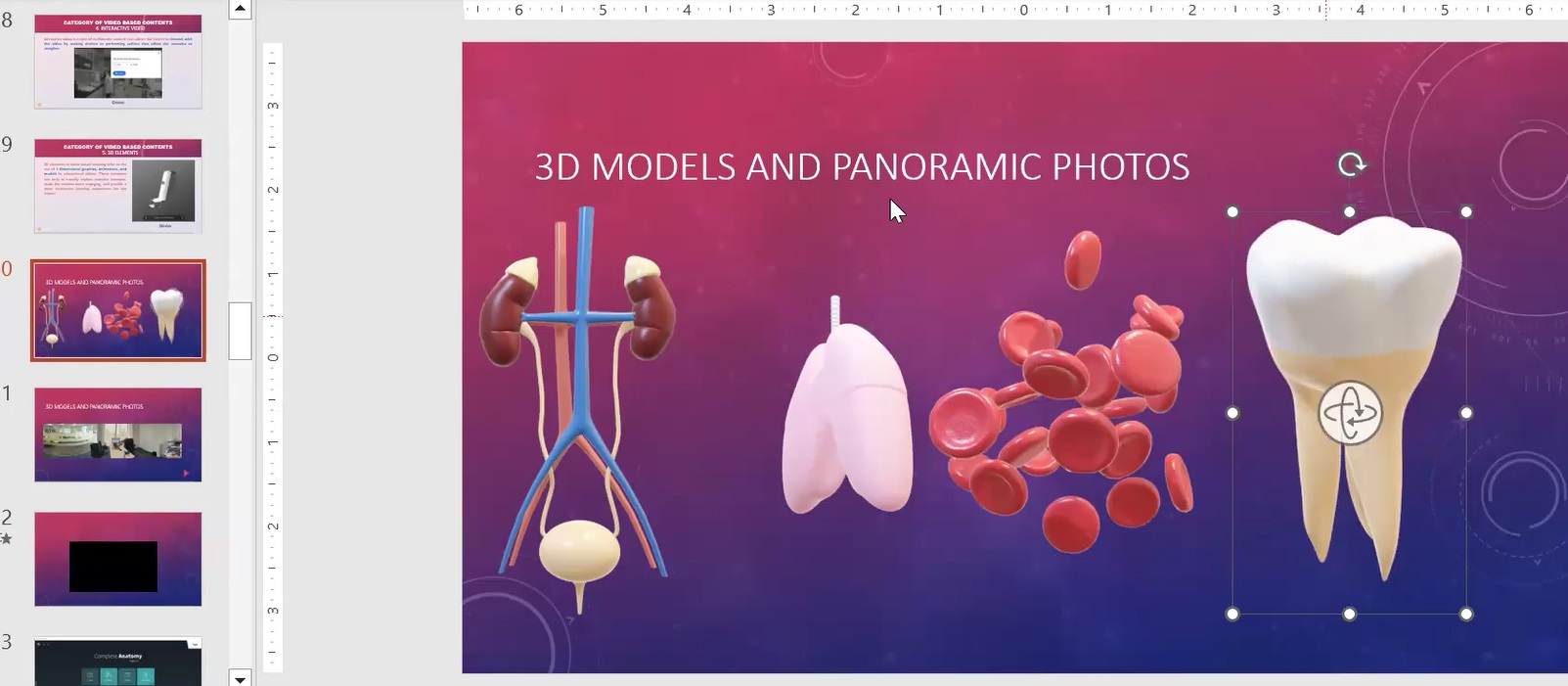Open the thumbnail showing the panoramic room photo

click(x=118, y=434)
